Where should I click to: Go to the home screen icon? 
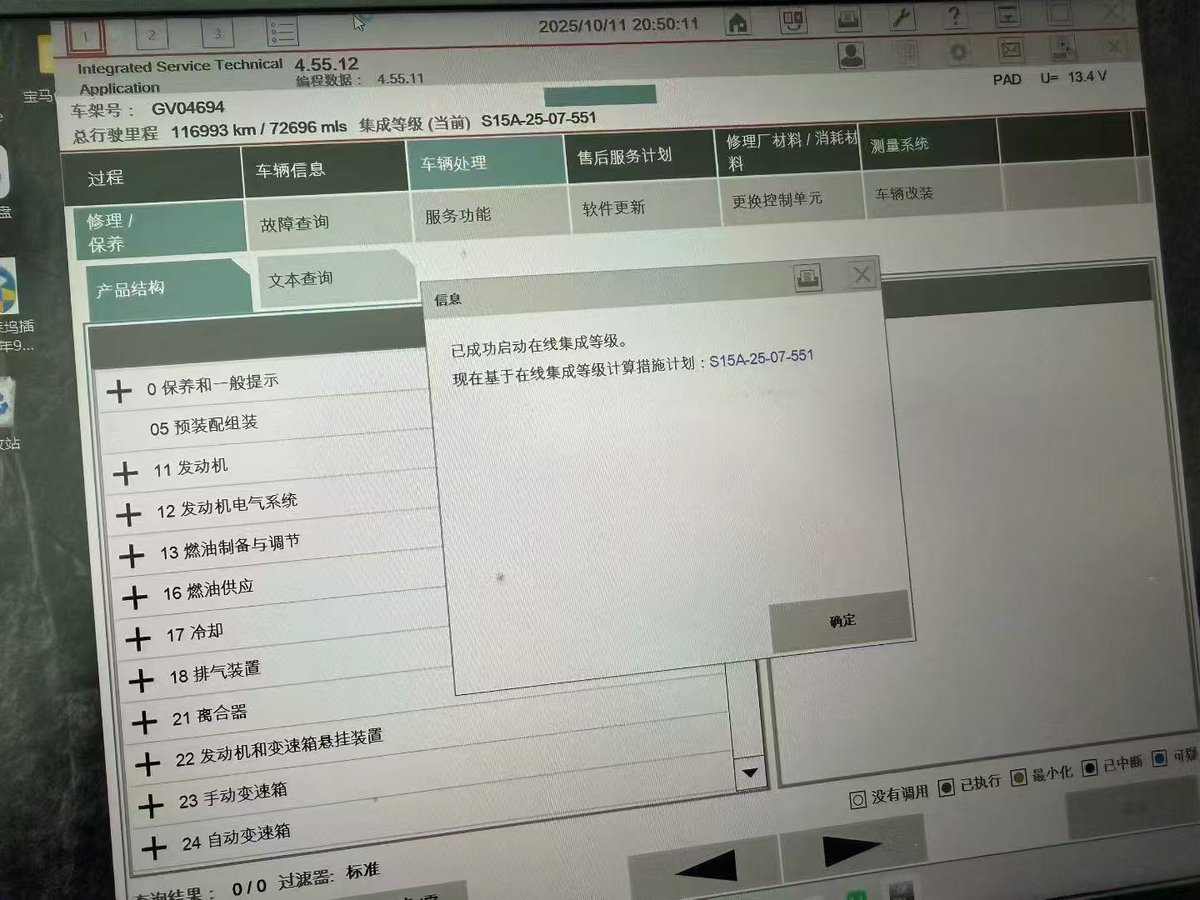pyautogui.click(x=738, y=21)
